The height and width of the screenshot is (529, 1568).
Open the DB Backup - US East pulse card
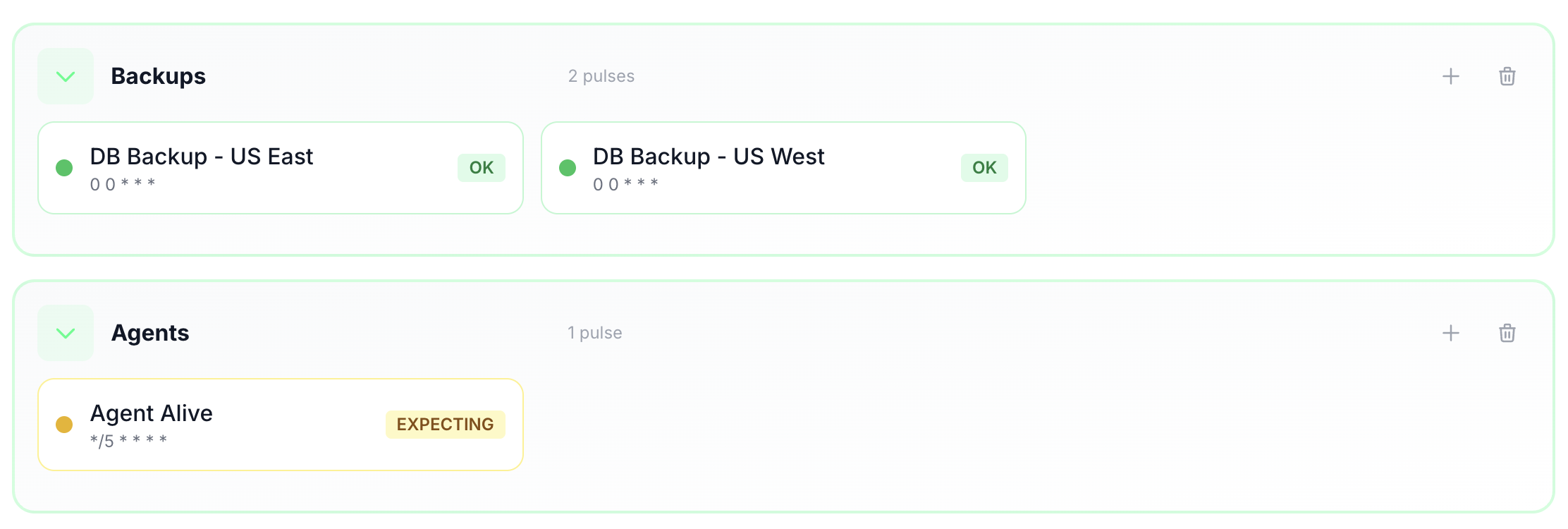281,167
